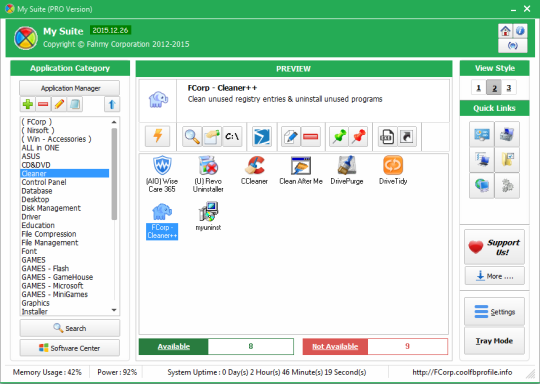Click the category list scrollbar thumb
Viewport: 540px width, 384px height.
pyautogui.click(x=114, y=174)
